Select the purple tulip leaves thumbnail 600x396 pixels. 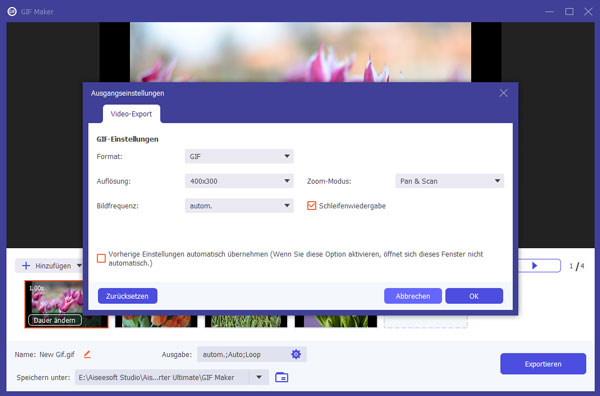[x=336, y=321]
